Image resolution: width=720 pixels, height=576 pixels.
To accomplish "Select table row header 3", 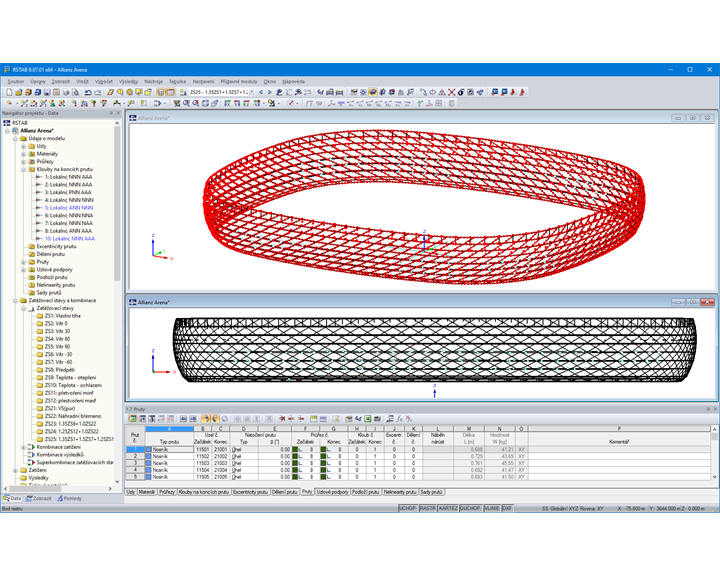I will (x=135, y=463).
